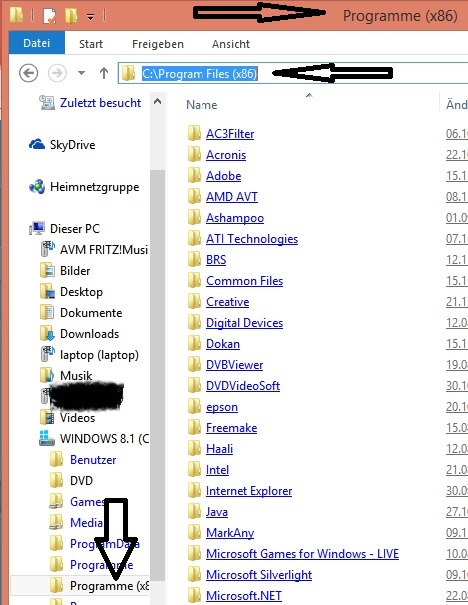Image resolution: width=468 pixels, height=605 pixels.
Task: Open the Datei ribbon tab
Action: pyautogui.click(x=37, y=43)
